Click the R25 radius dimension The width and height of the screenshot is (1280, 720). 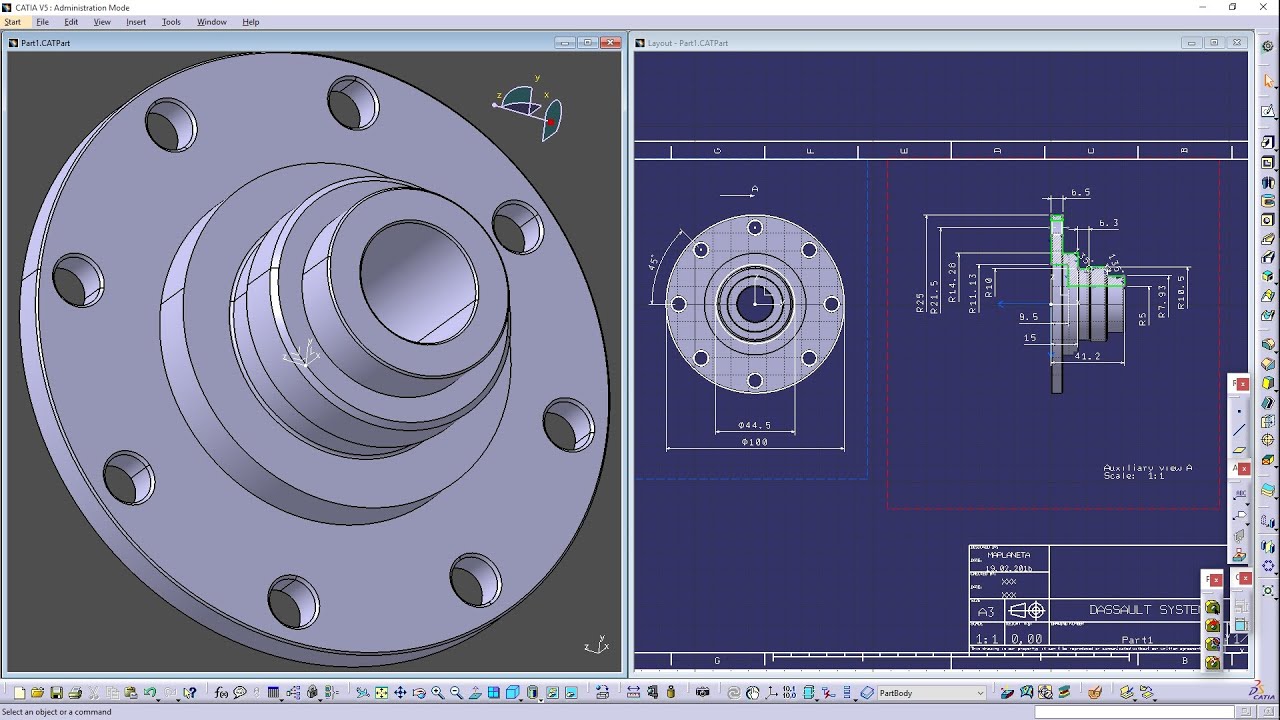point(921,303)
